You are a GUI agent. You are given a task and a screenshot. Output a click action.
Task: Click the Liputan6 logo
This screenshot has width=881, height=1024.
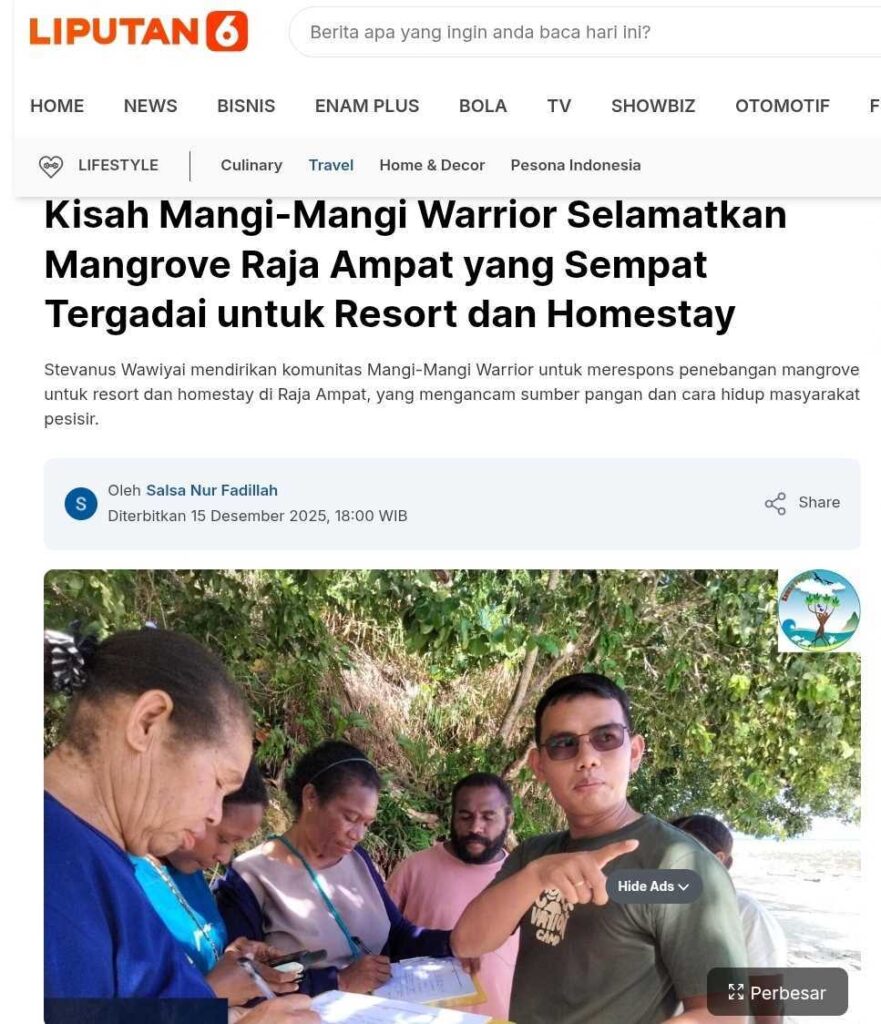tap(138, 31)
